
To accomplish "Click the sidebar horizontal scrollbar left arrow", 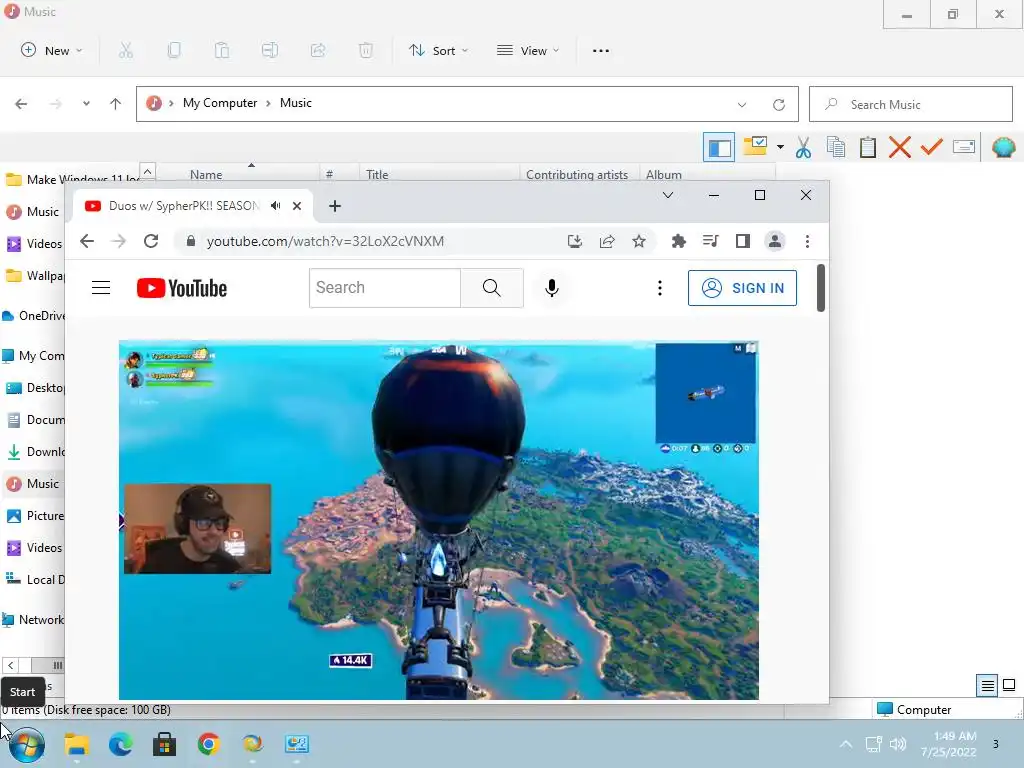I will pos(10,665).
